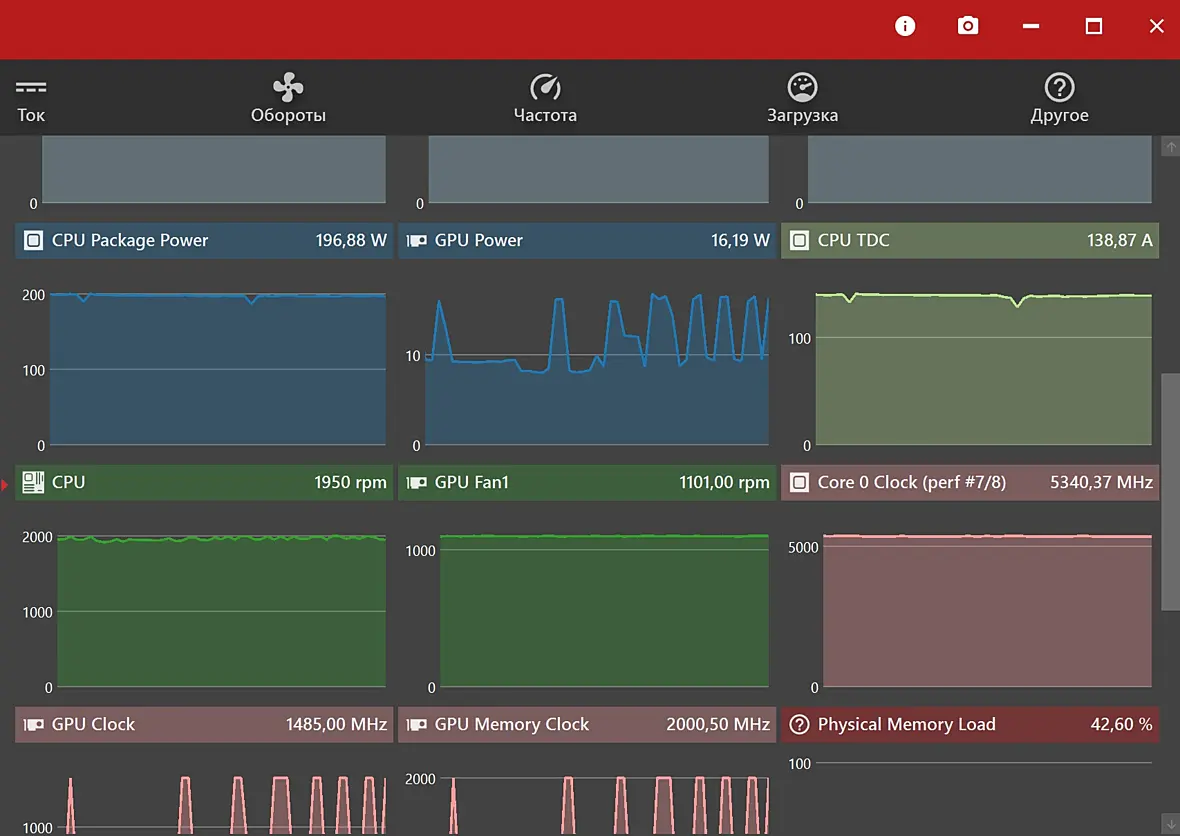Click the GPU Power graph area
This screenshot has height=836, width=1180.
pyautogui.click(x=597, y=369)
